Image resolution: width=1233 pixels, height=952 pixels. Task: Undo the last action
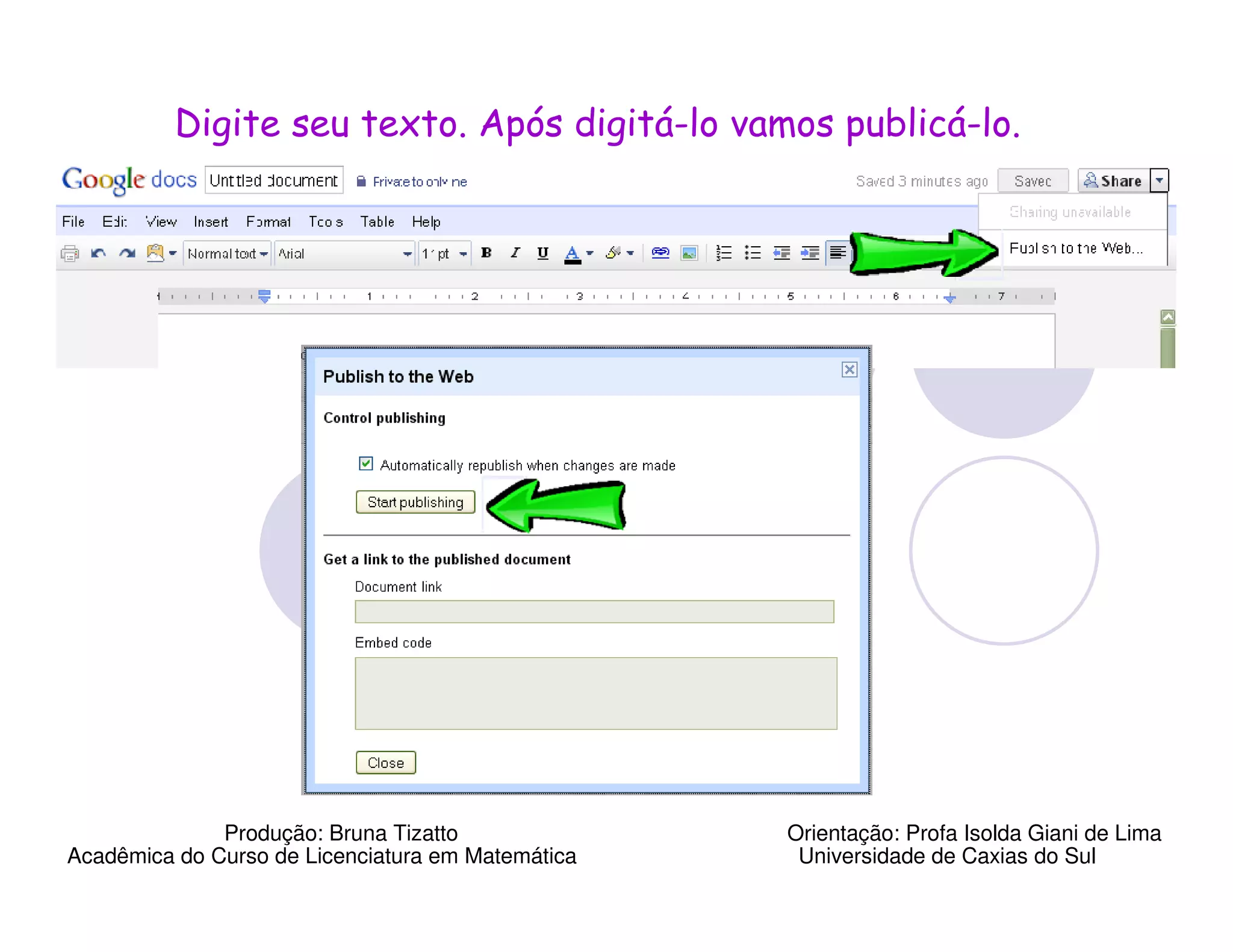(x=98, y=253)
